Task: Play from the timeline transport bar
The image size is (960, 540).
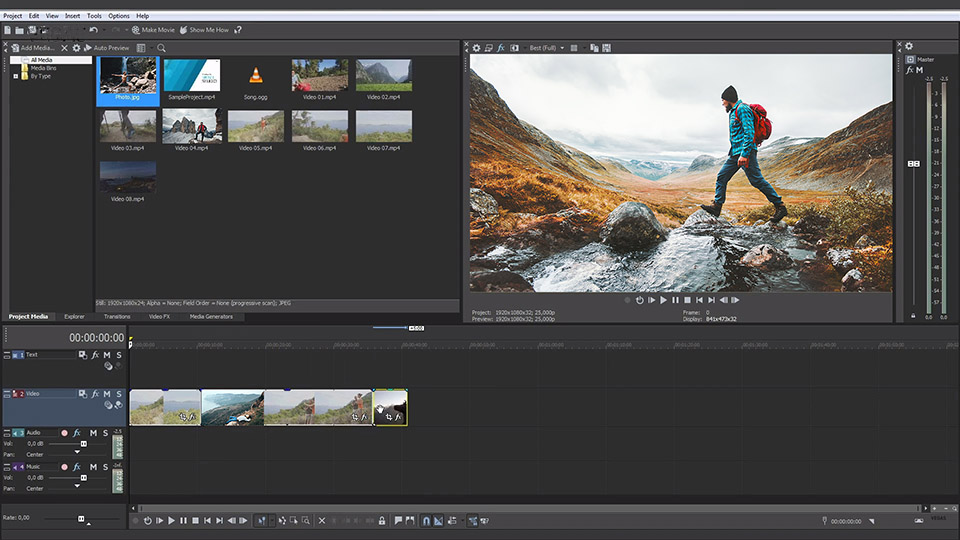Action: (x=171, y=521)
